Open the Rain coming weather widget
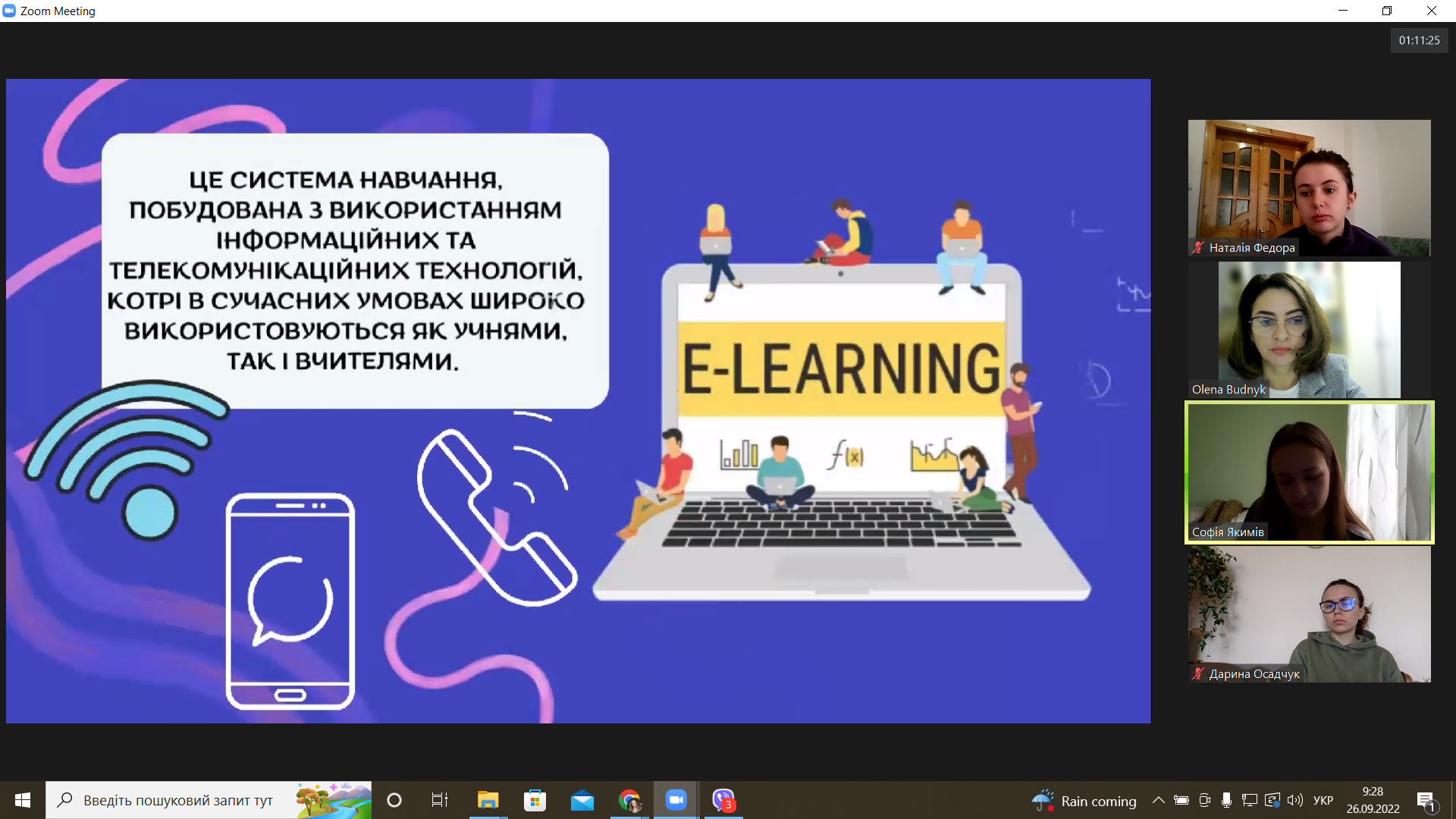Viewport: 1456px width, 819px height. 1084,801
